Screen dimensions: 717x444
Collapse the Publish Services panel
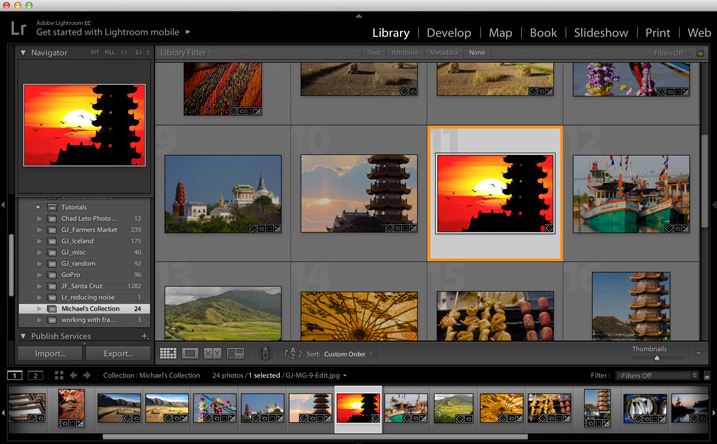(23, 336)
